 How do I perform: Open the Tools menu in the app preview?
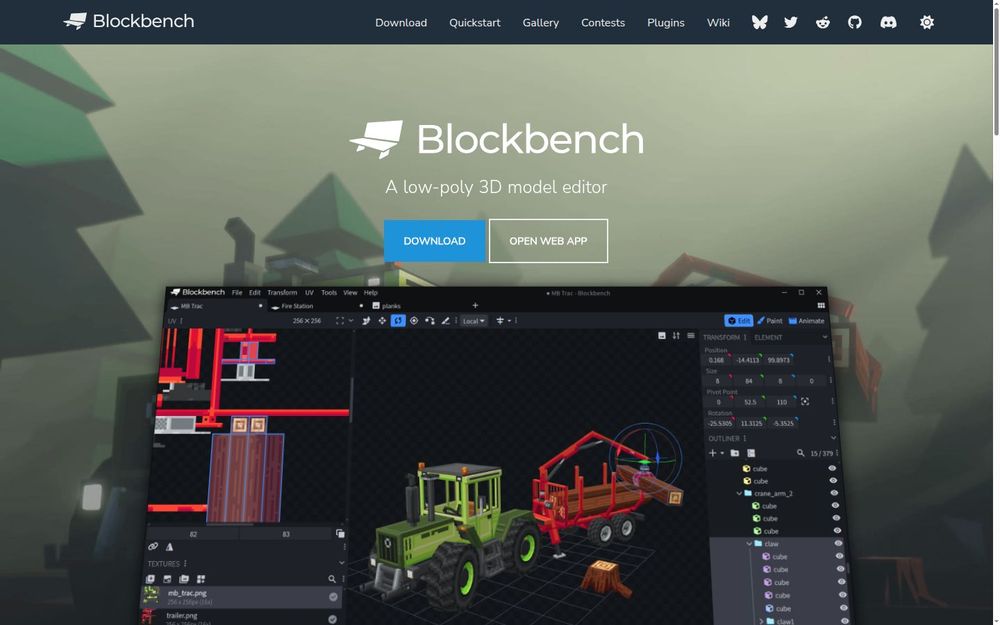[329, 293]
